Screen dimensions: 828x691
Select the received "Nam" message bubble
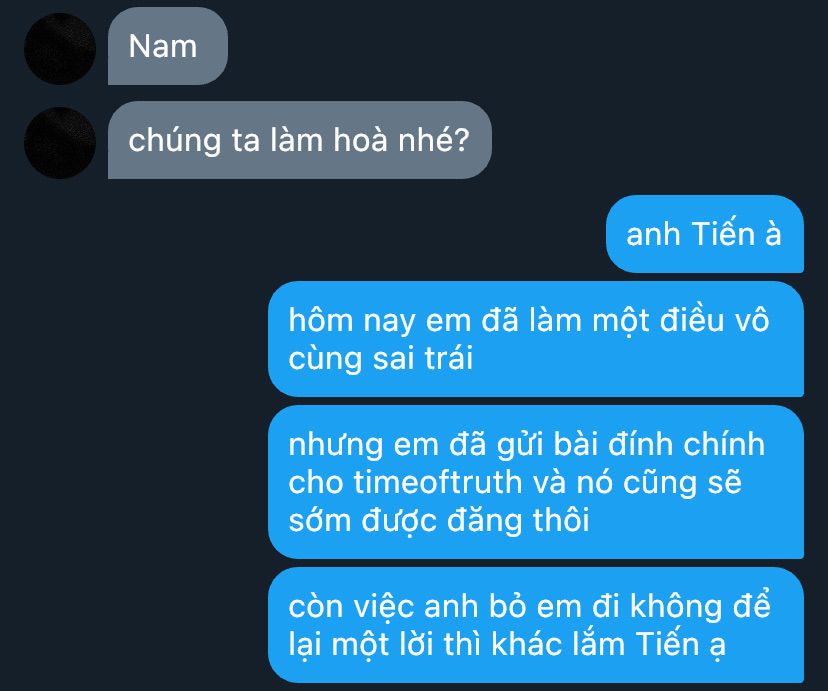168,46
